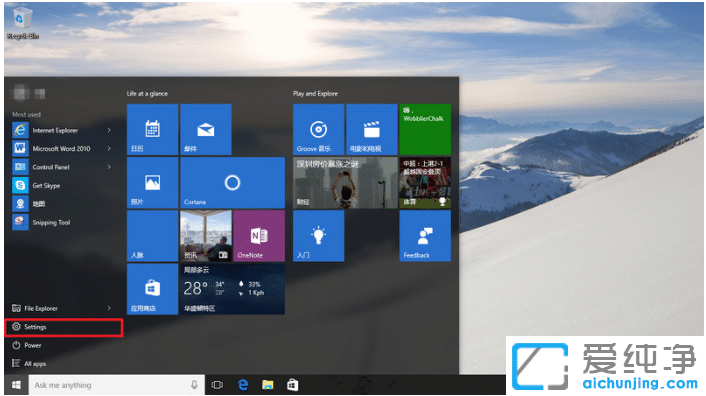The width and height of the screenshot is (706, 396).
Task: Click the Power option
Action: click(x=63, y=345)
